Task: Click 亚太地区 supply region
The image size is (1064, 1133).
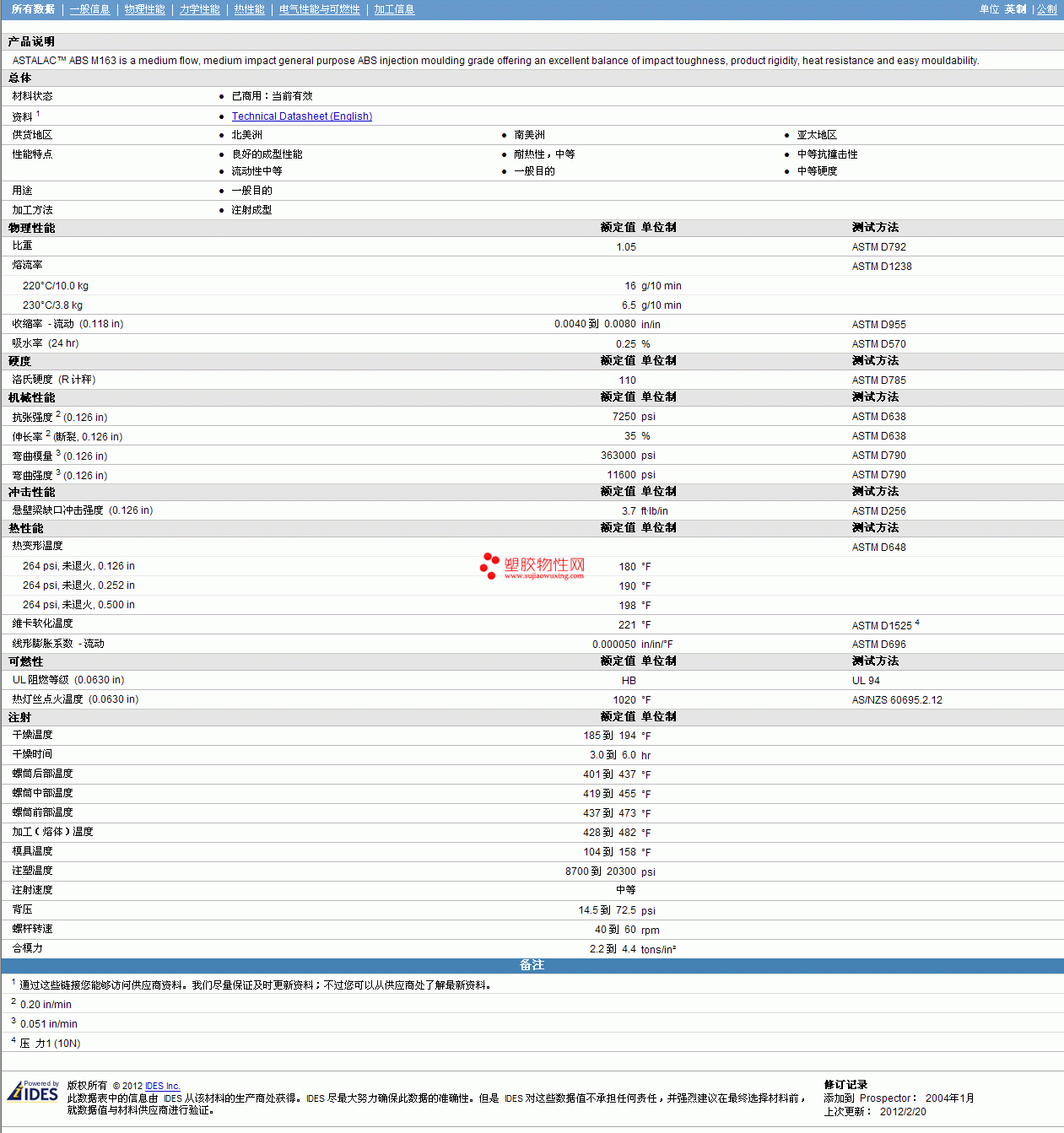Action: 817,135
